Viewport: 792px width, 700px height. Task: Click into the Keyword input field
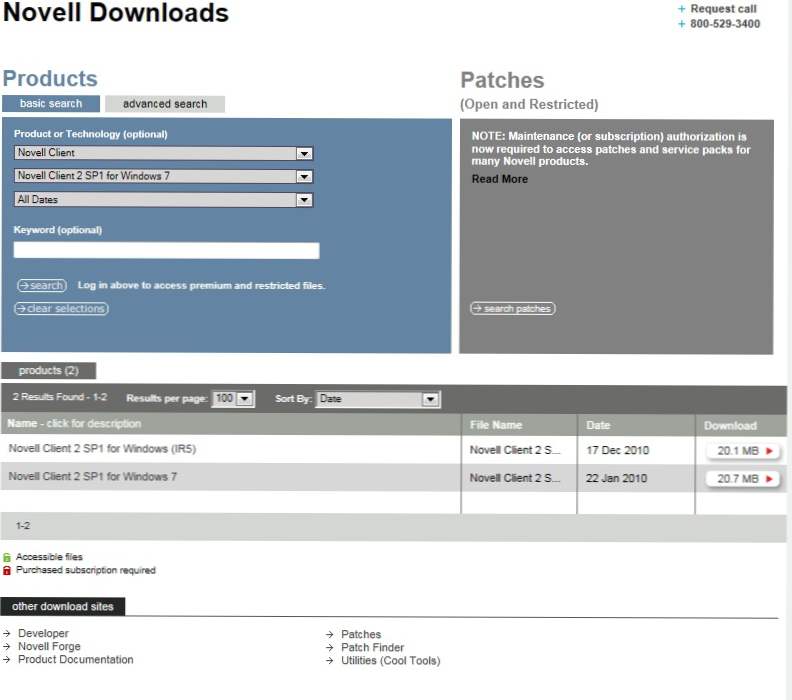pos(166,251)
